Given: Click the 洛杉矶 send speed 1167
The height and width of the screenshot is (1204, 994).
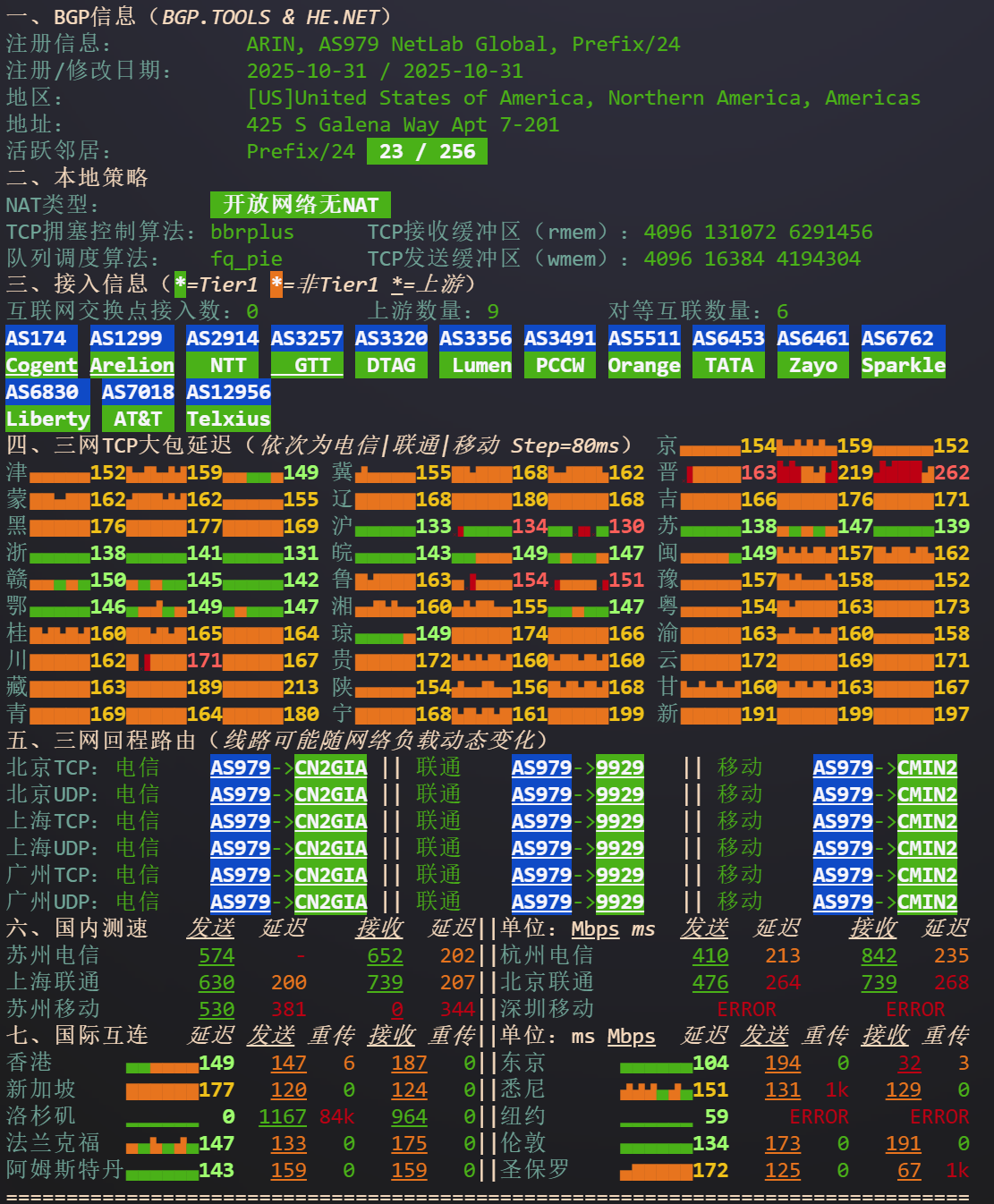Looking at the screenshot, I should point(283,1116).
